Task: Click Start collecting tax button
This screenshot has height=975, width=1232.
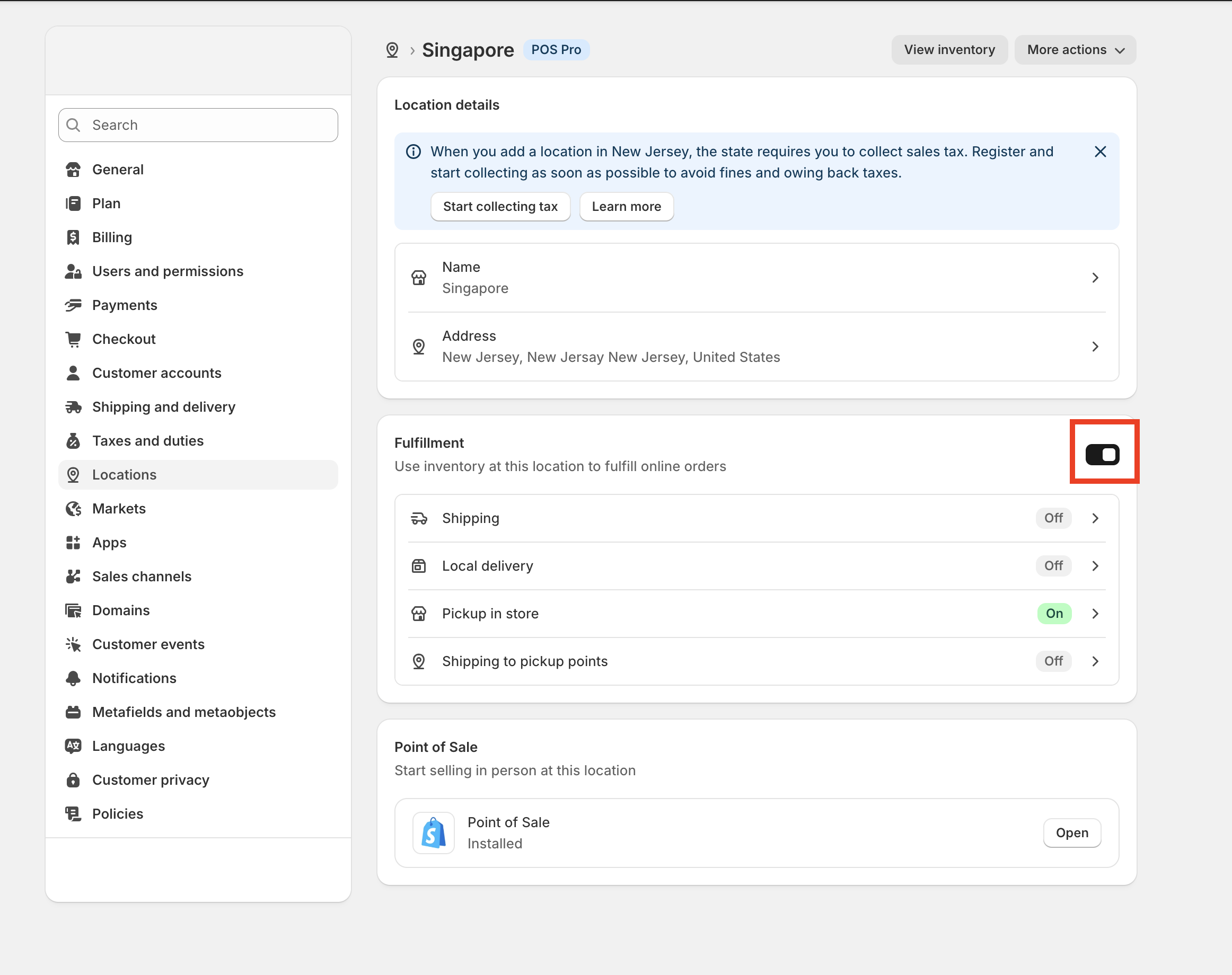Action: click(x=500, y=207)
